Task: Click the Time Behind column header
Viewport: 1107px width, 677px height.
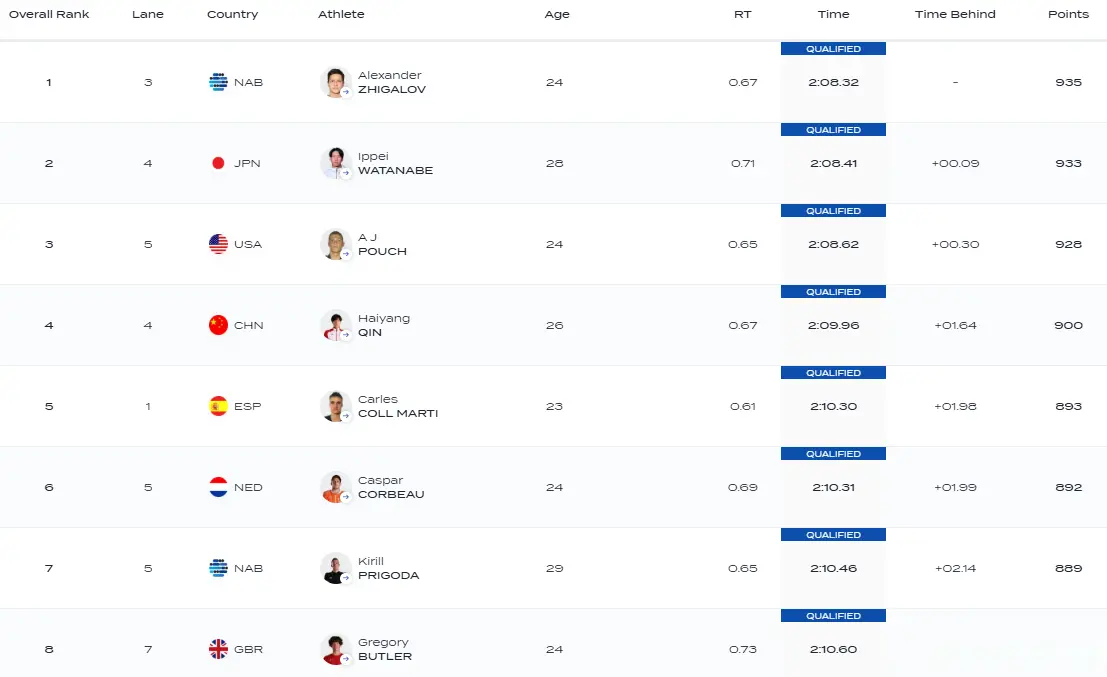Action: tap(955, 14)
